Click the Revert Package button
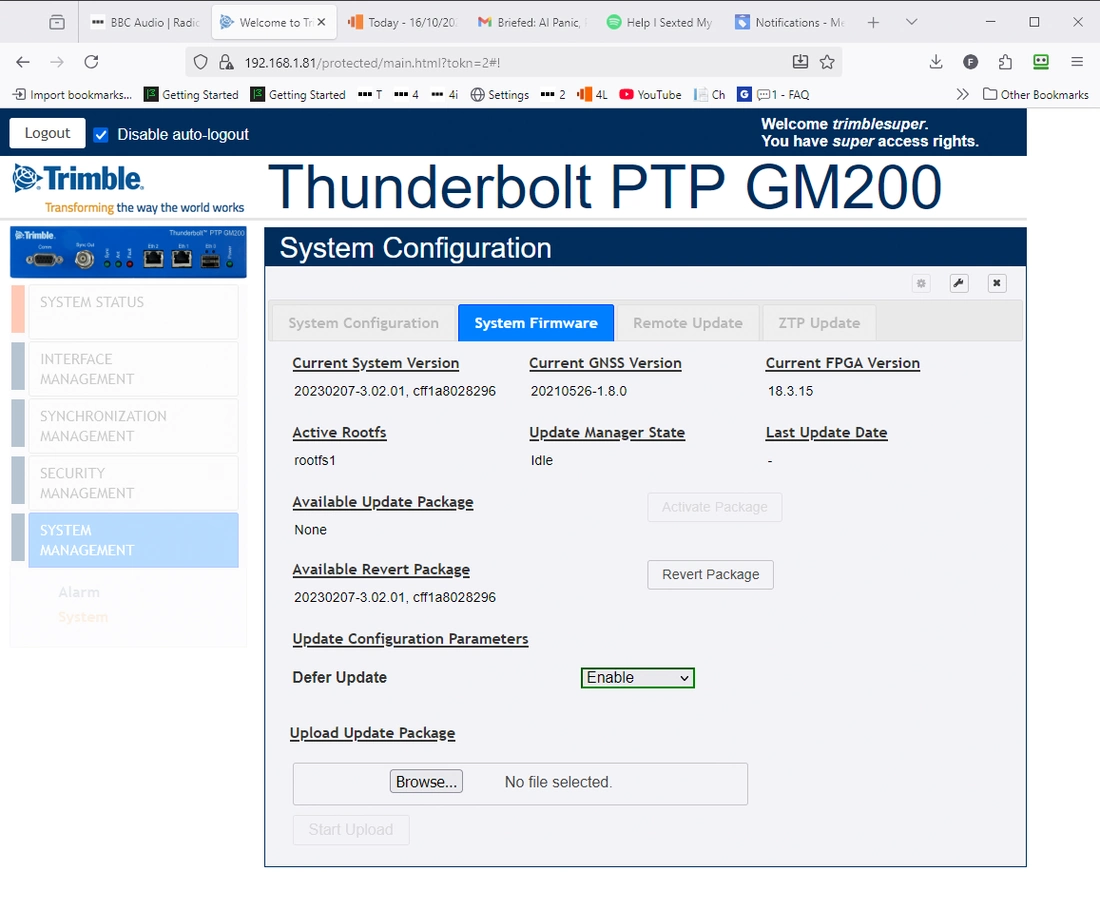 [710, 574]
